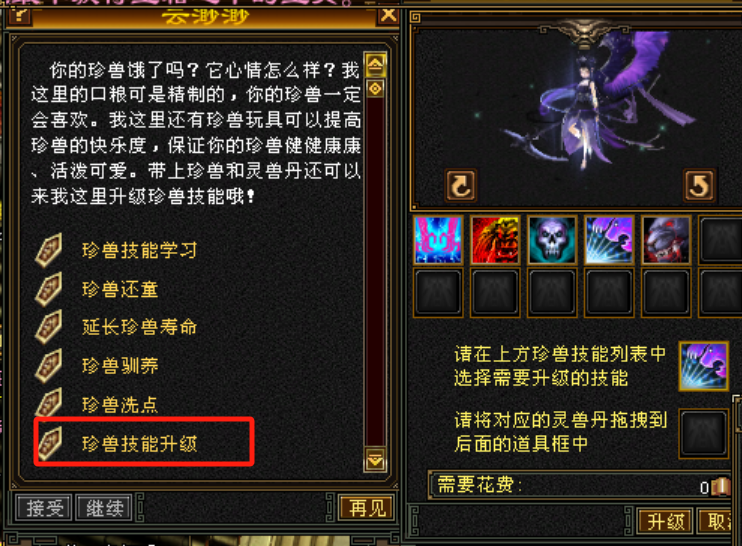Screen dimensions: 742x546
Task: Select 延长珍兽寿命 option
Action: [x=140, y=327]
